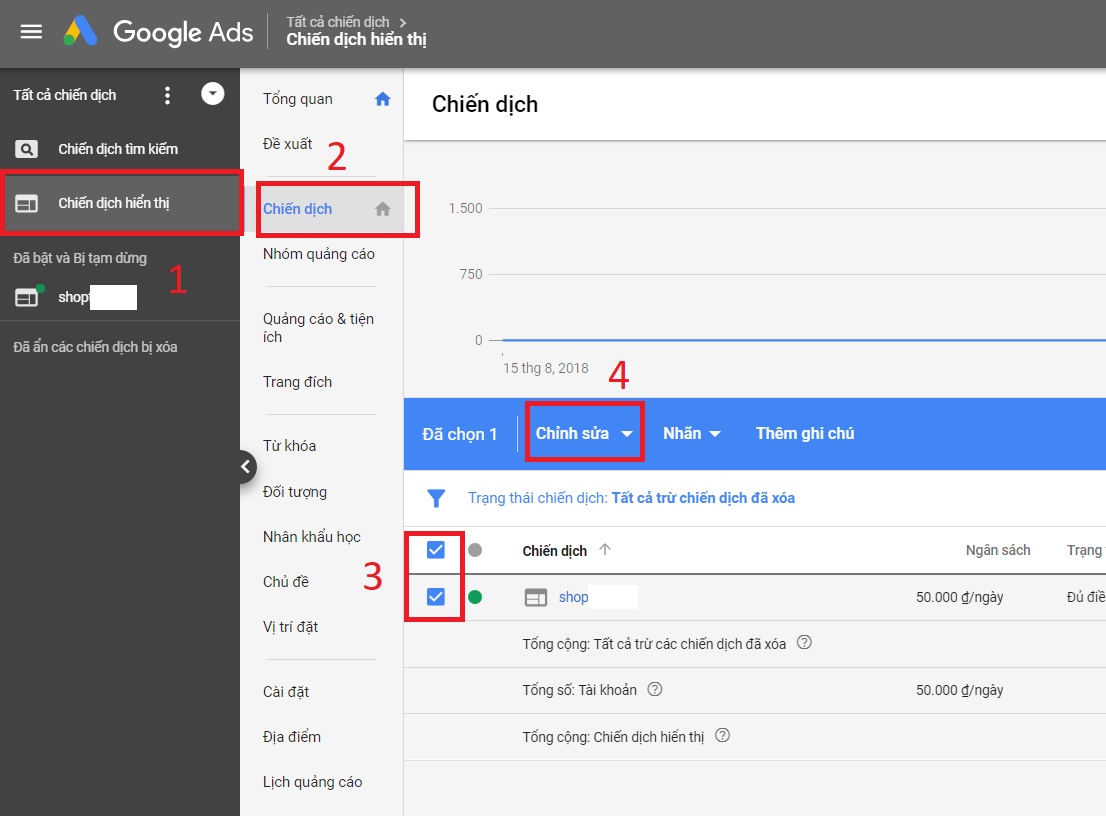Click the grey status column header dot

coord(475,550)
